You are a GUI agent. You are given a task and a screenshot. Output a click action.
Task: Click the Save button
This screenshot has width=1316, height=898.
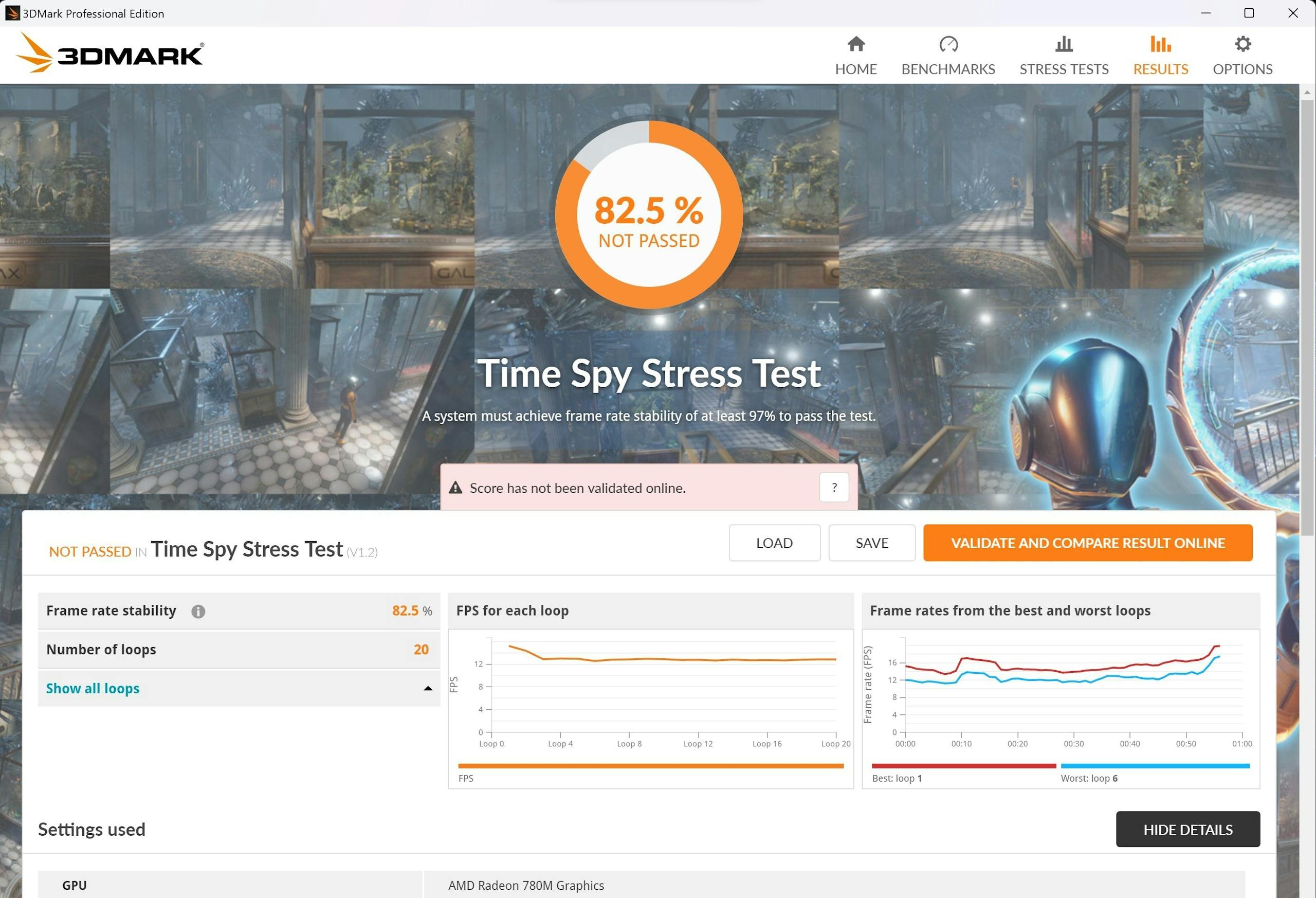pos(871,543)
